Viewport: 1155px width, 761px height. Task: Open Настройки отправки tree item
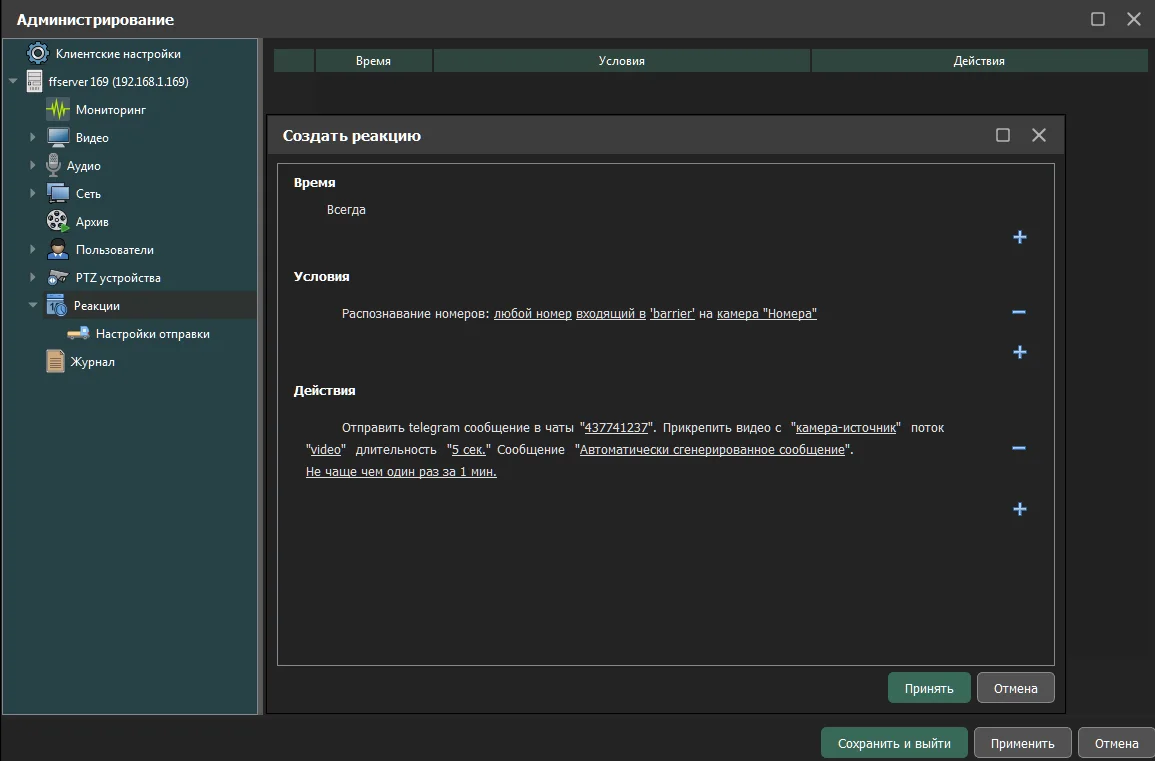(x=152, y=334)
